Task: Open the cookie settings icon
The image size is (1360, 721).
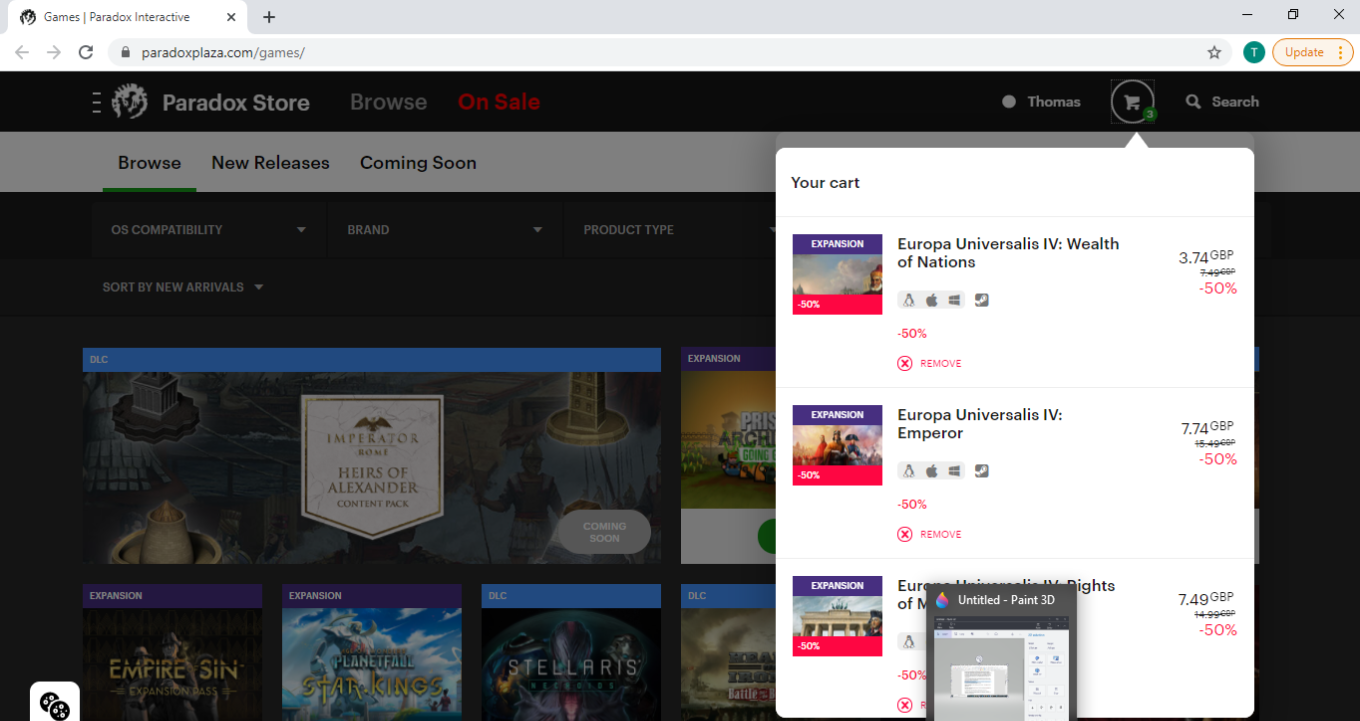Action: [55, 705]
